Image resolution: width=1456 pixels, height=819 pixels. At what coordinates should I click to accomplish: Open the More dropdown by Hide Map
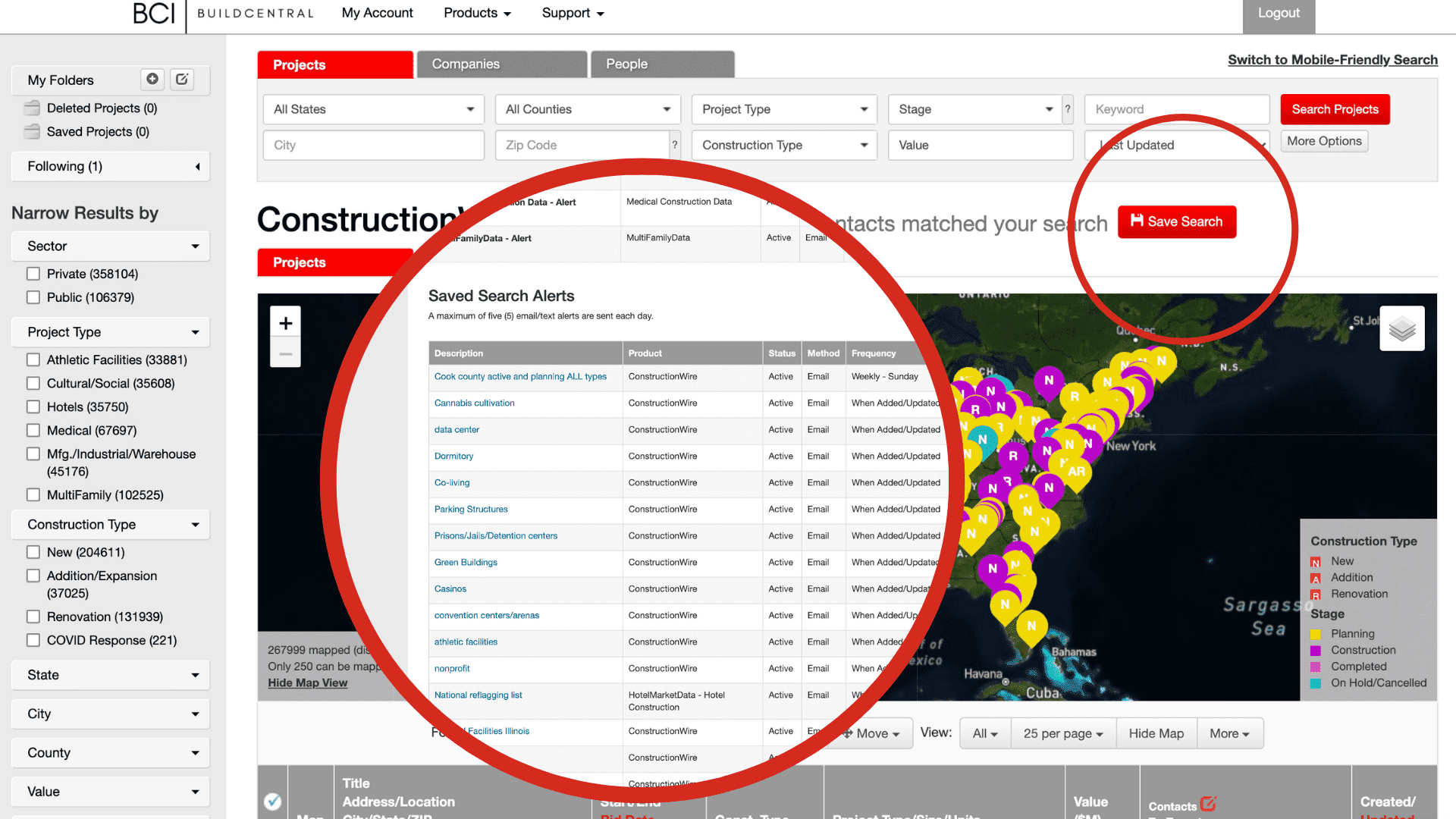point(1229,733)
